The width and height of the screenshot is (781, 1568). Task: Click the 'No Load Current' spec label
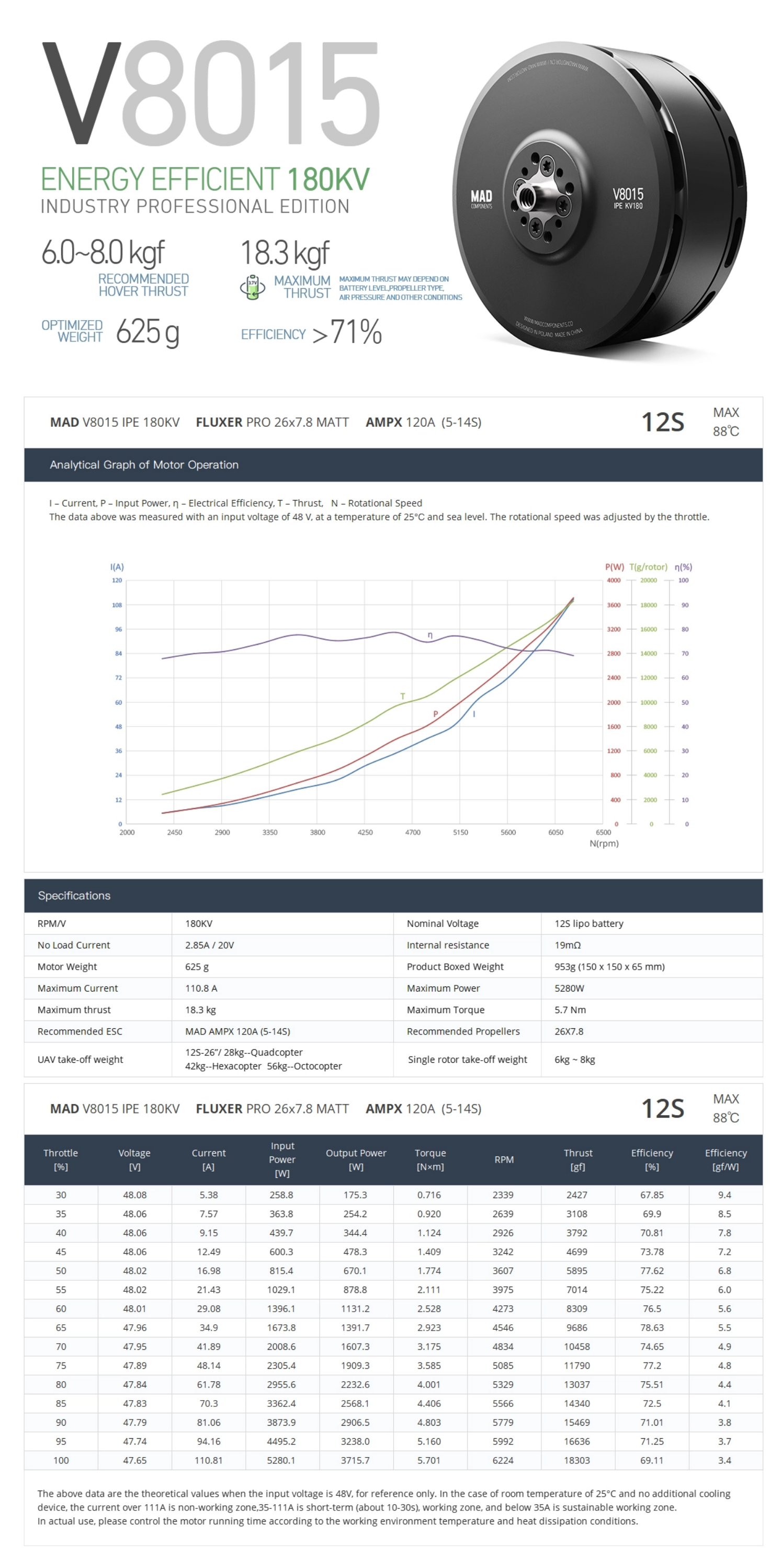74,945
